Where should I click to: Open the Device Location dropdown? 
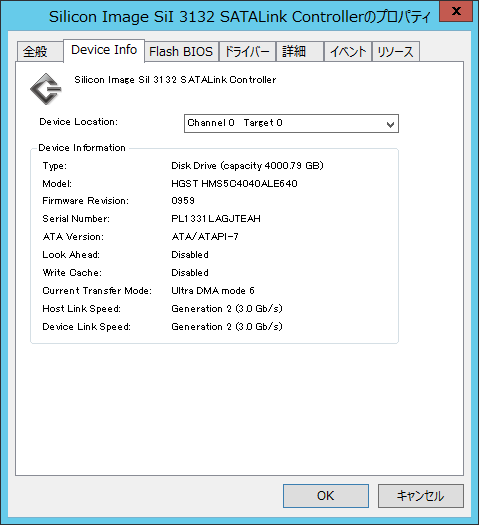tap(291, 124)
